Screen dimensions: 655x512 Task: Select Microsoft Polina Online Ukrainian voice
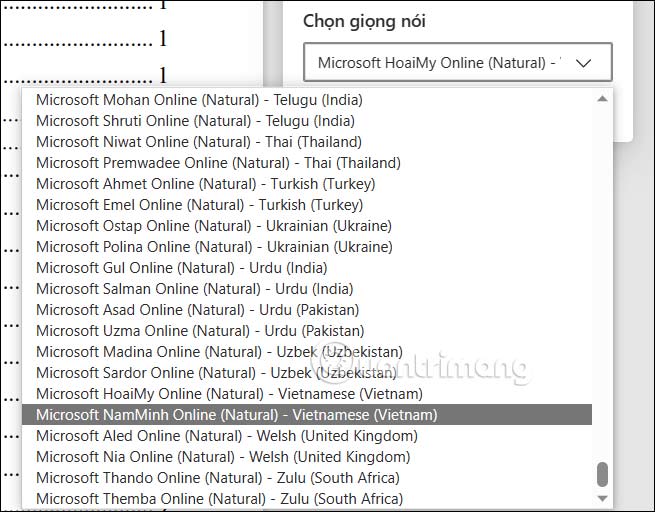(x=307, y=246)
